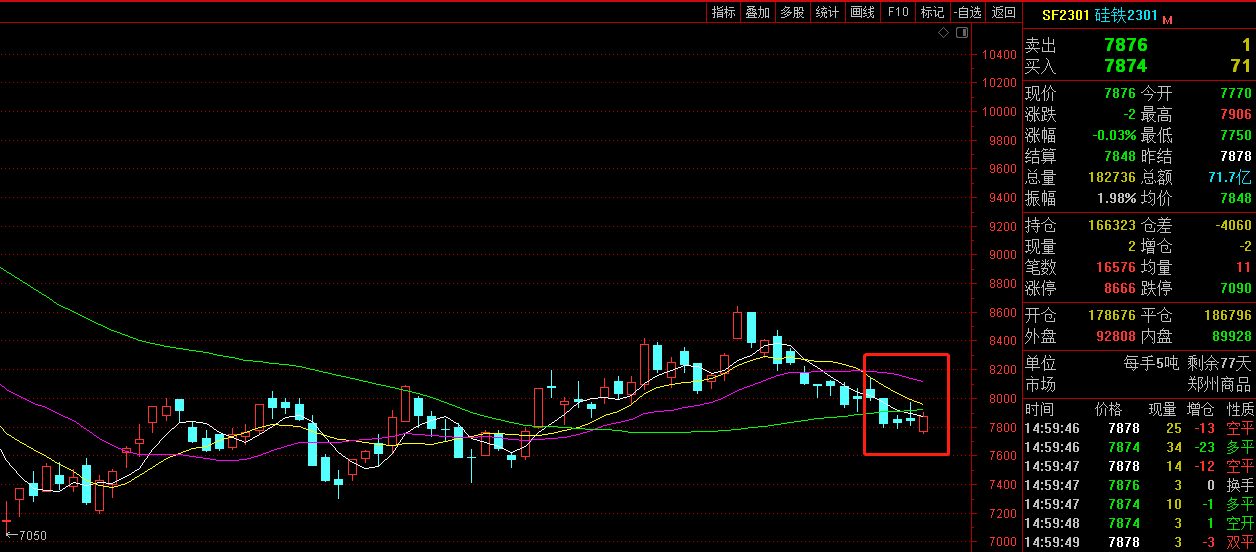Viewport: 1256px width, 552px height.
Task: Open the 多股 multi-stock view
Action: coord(792,12)
